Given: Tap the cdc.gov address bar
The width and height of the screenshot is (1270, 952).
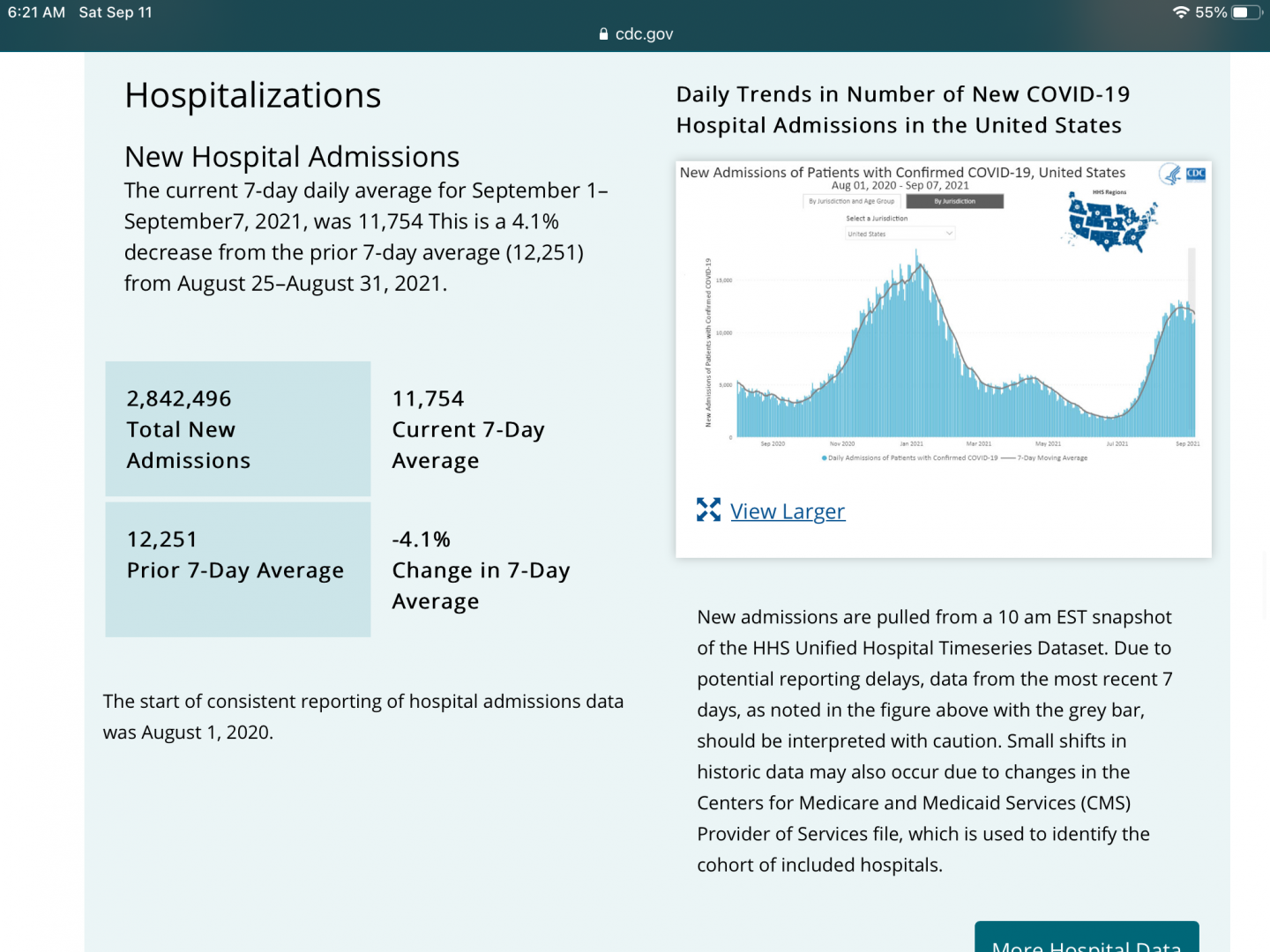Looking at the screenshot, I should [635, 33].
